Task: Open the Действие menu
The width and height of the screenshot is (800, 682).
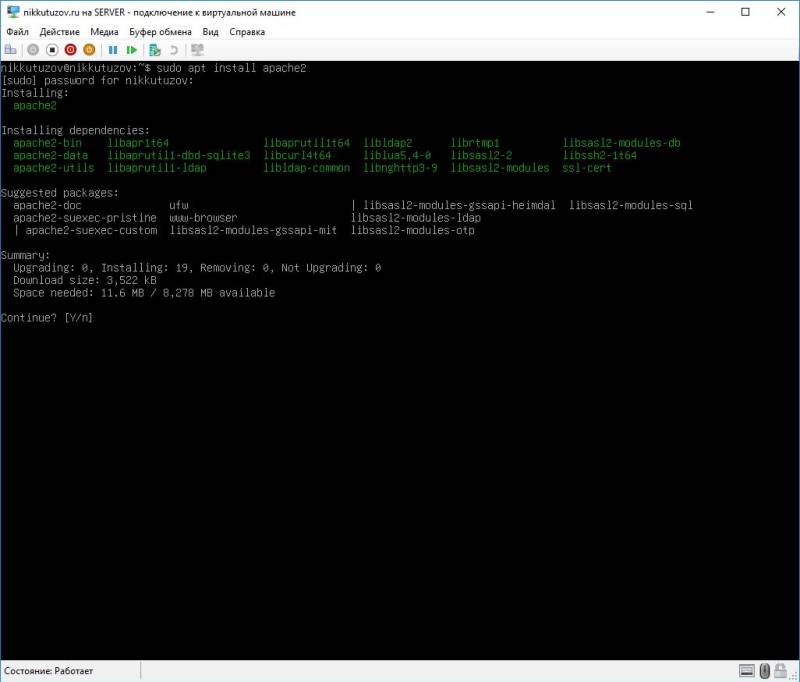Action: [60, 31]
